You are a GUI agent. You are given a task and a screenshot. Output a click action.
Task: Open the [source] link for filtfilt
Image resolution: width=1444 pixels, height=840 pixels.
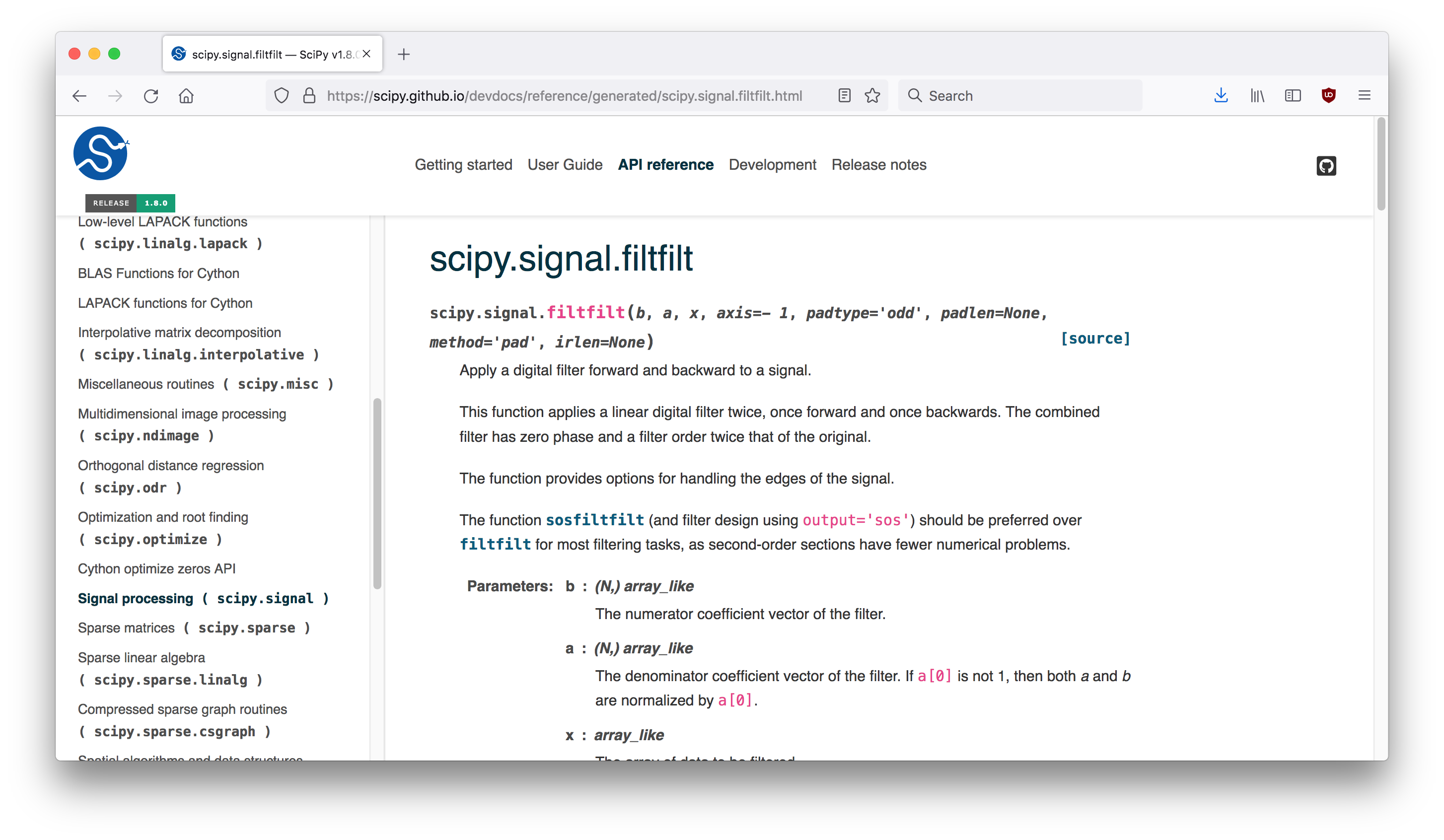coord(1095,338)
